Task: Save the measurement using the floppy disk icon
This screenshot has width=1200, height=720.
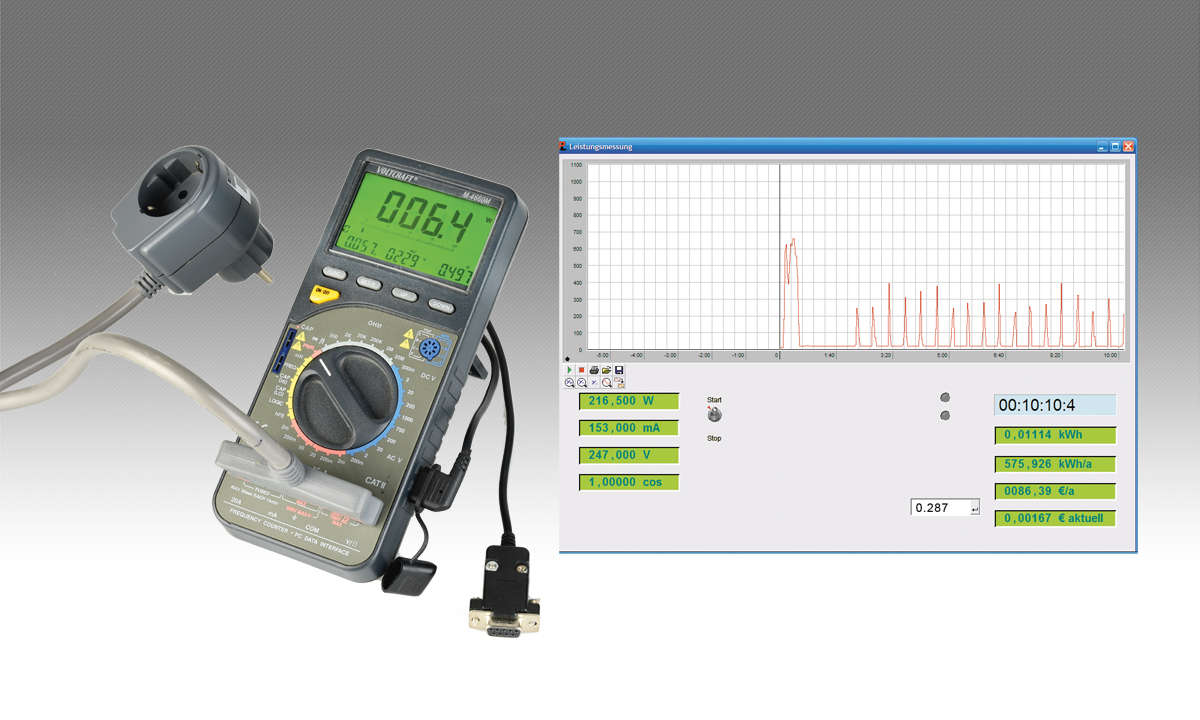Action: tap(620, 370)
